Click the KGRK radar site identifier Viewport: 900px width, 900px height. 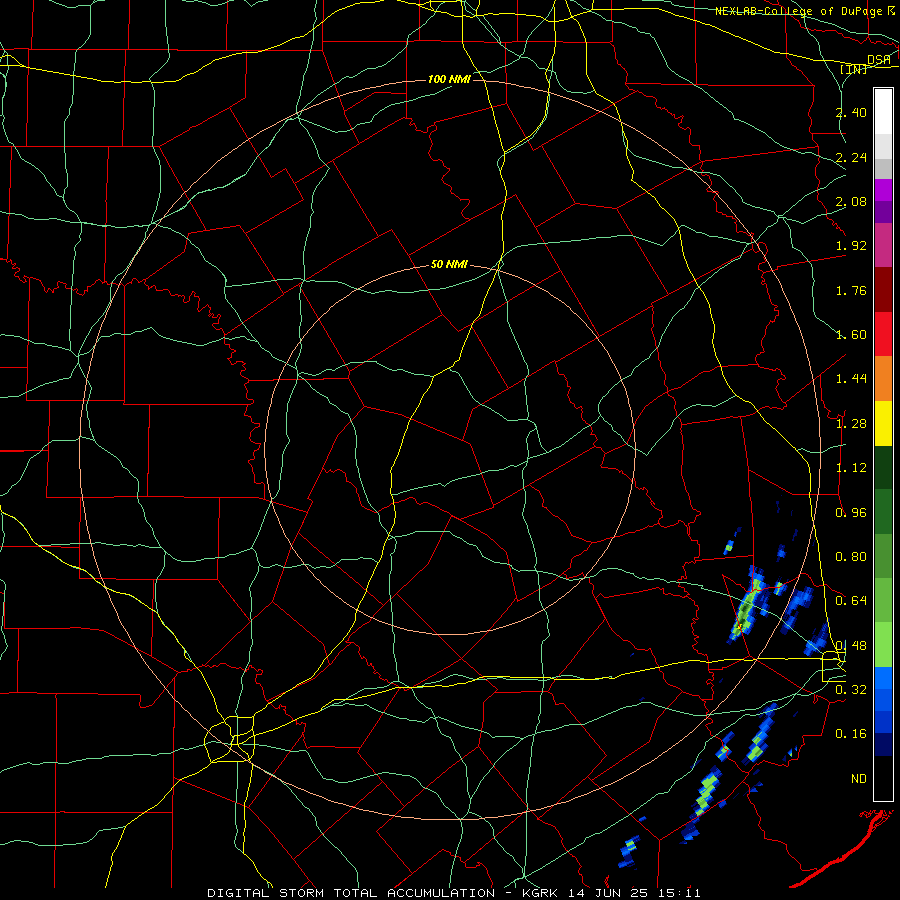(542, 893)
